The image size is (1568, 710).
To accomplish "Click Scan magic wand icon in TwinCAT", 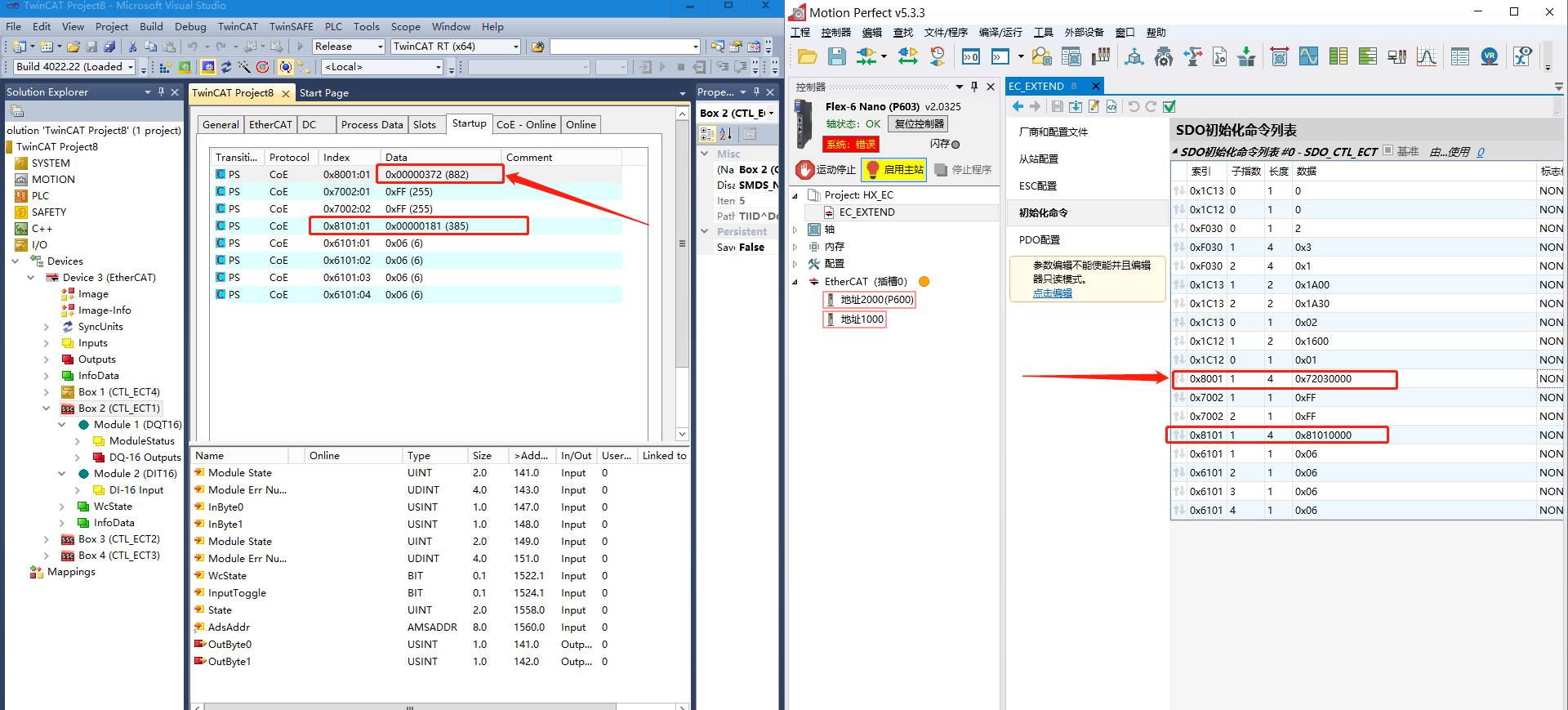I will (x=244, y=67).
